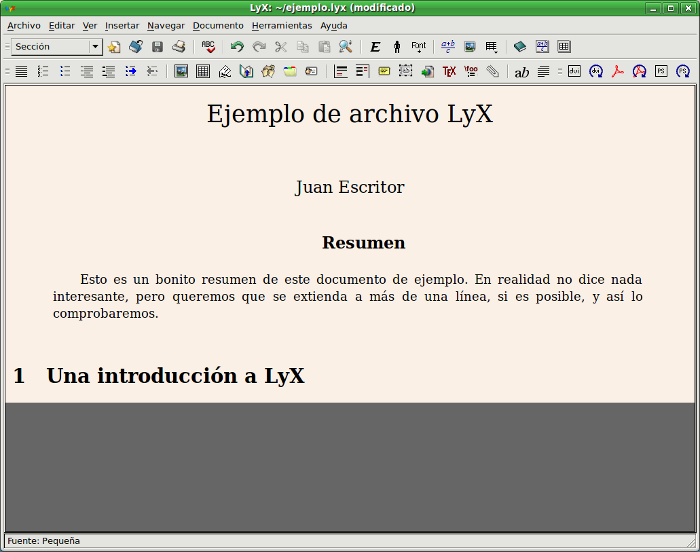The height and width of the screenshot is (552, 700).
Task: Apply numbered list icon
Action: tap(43, 71)
